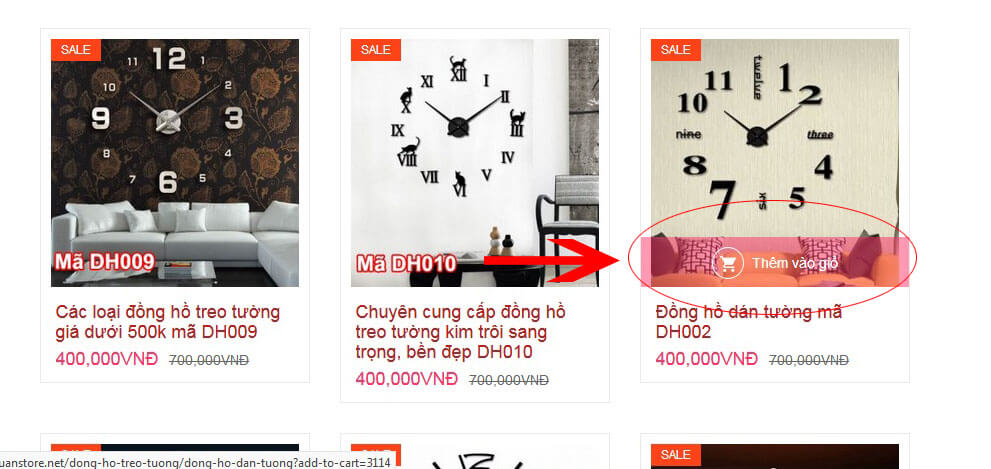
Task: Click the 400,000VNĐ price under DH009
Action: 107,359
